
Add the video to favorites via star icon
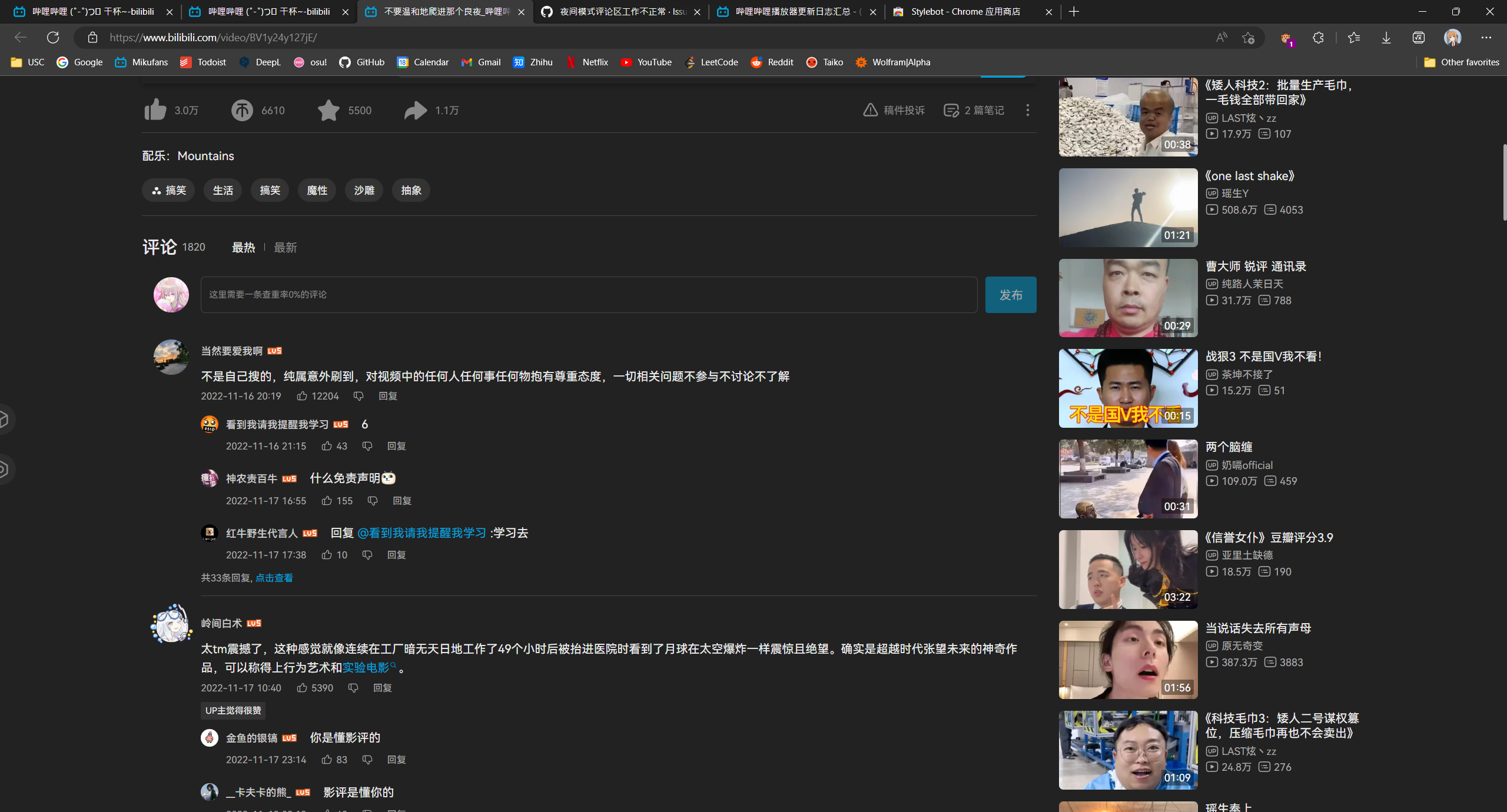pos(328,110)
